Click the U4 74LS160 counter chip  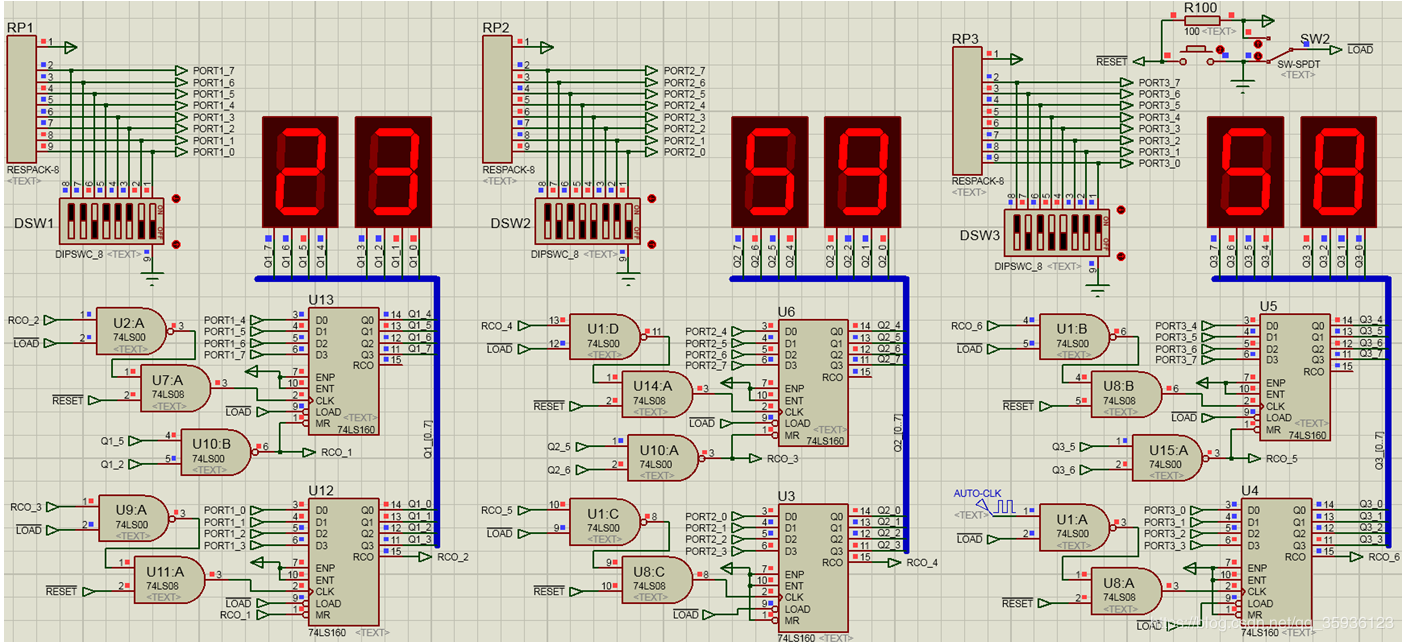pyautogui.click(x=1279, y=561)
